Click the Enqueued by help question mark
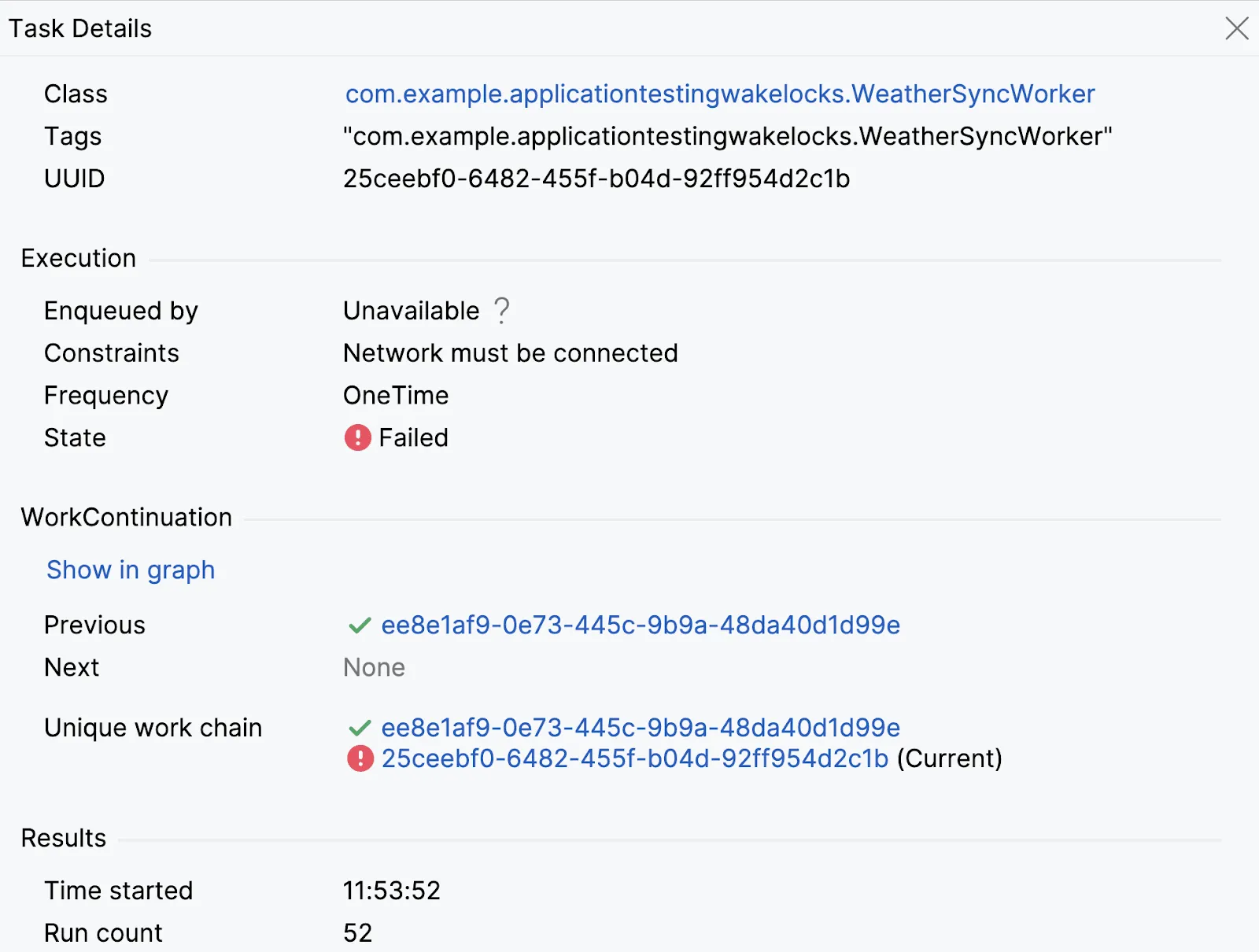The width and height of the screenshot is (1259, 952). click(501, 311)
